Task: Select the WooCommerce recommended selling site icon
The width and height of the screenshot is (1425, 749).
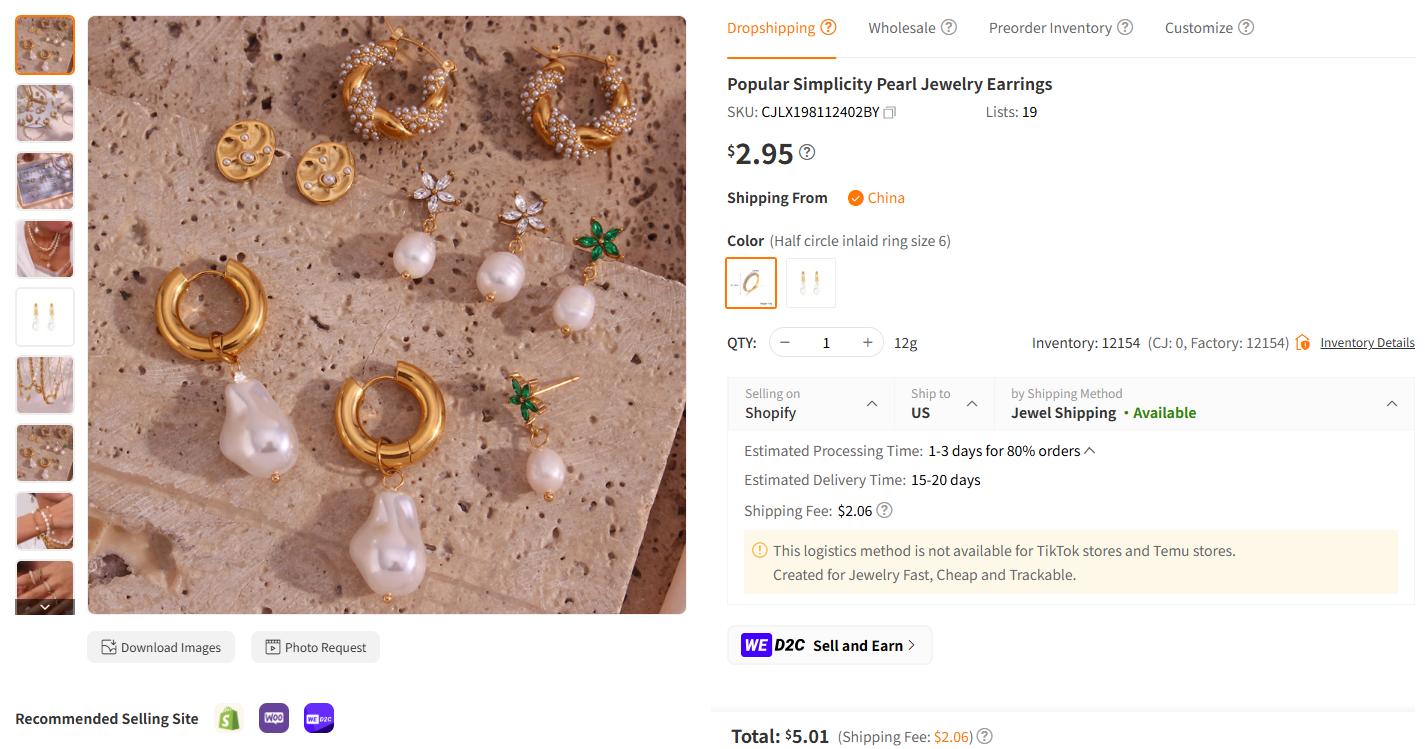Action: 273,718
